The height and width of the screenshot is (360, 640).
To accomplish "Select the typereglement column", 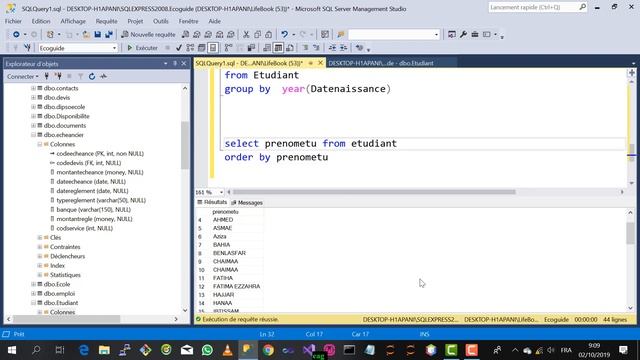I will click(x=101, y=200).
